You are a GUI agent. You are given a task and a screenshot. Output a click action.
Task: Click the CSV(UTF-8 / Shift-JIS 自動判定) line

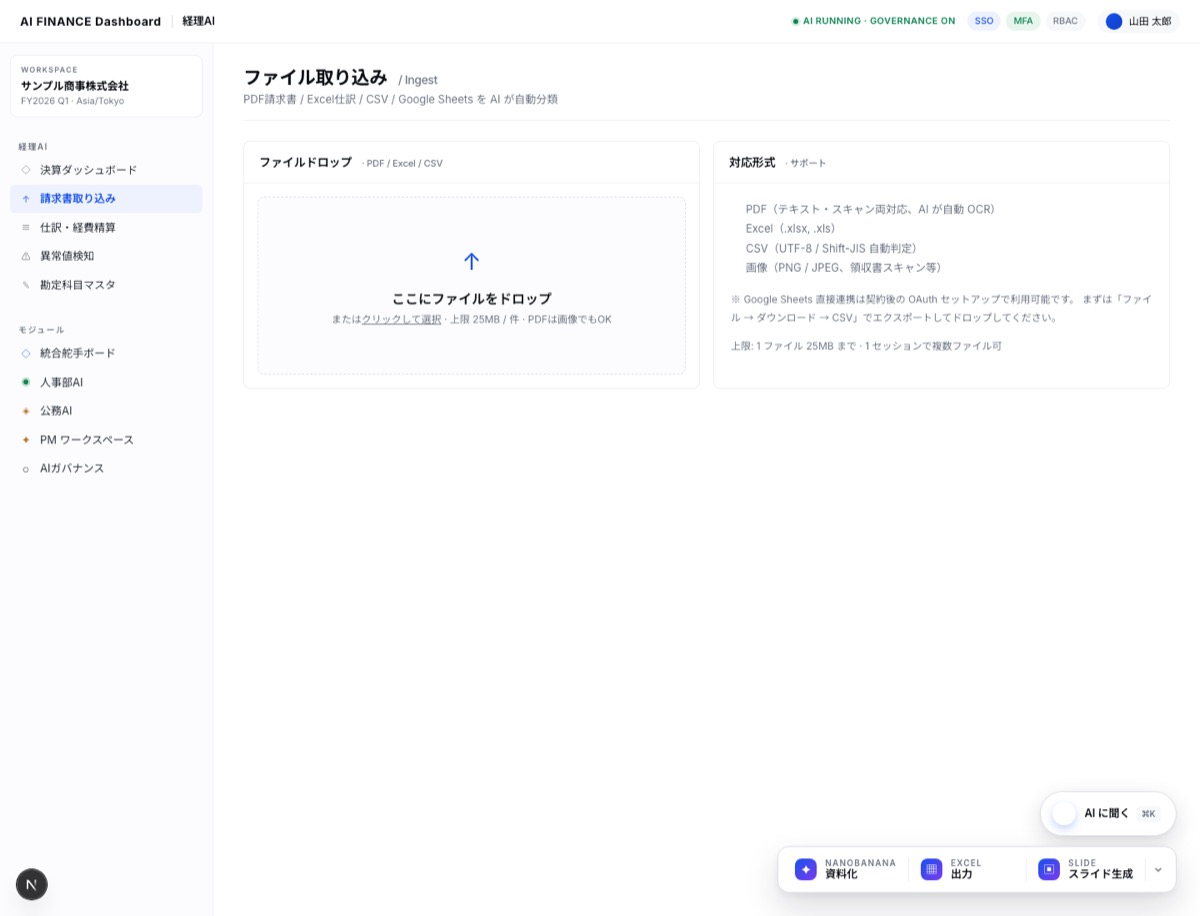(x=831, y=248)
